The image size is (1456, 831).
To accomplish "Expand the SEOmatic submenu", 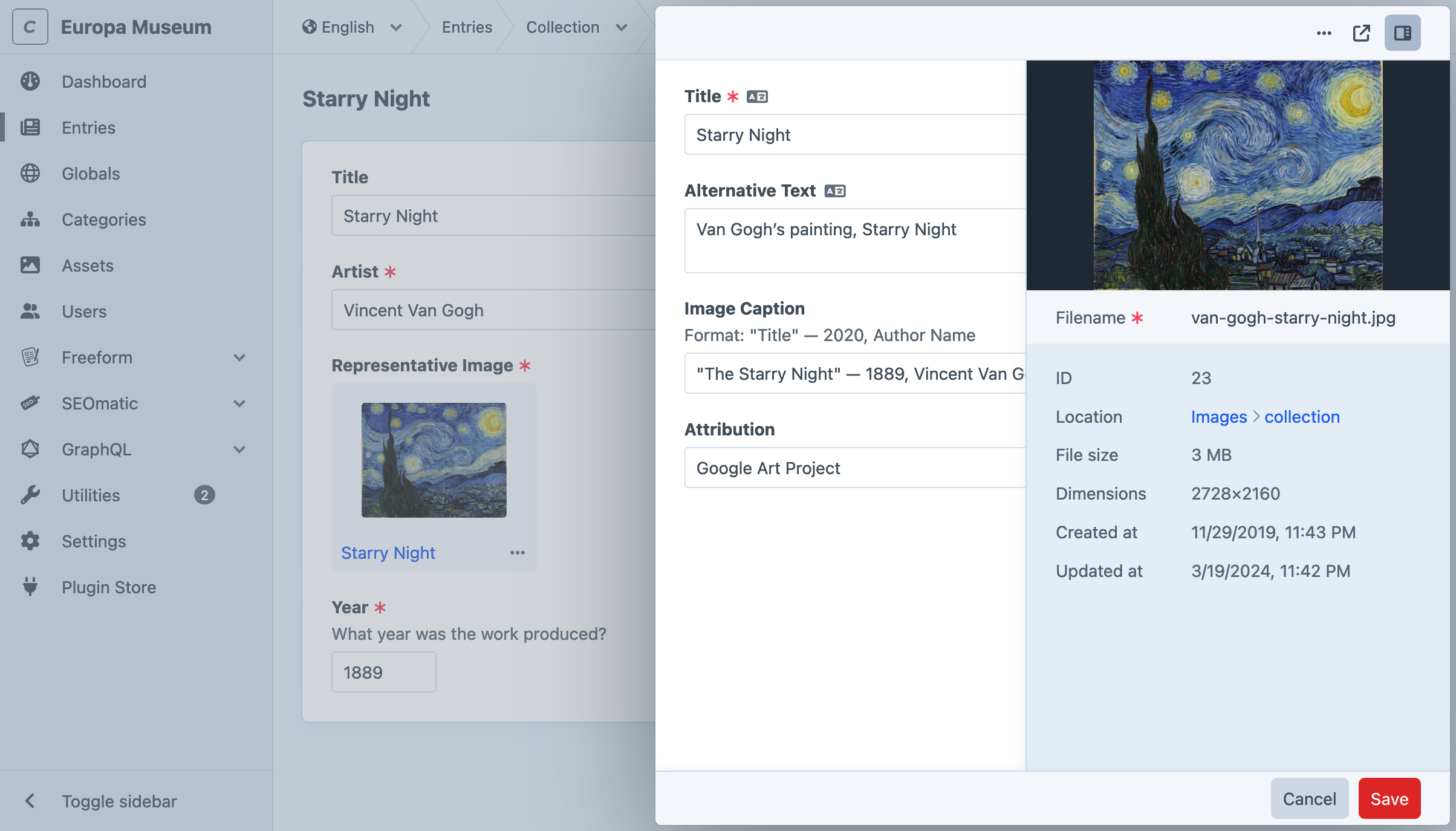I will pos(239,403).
